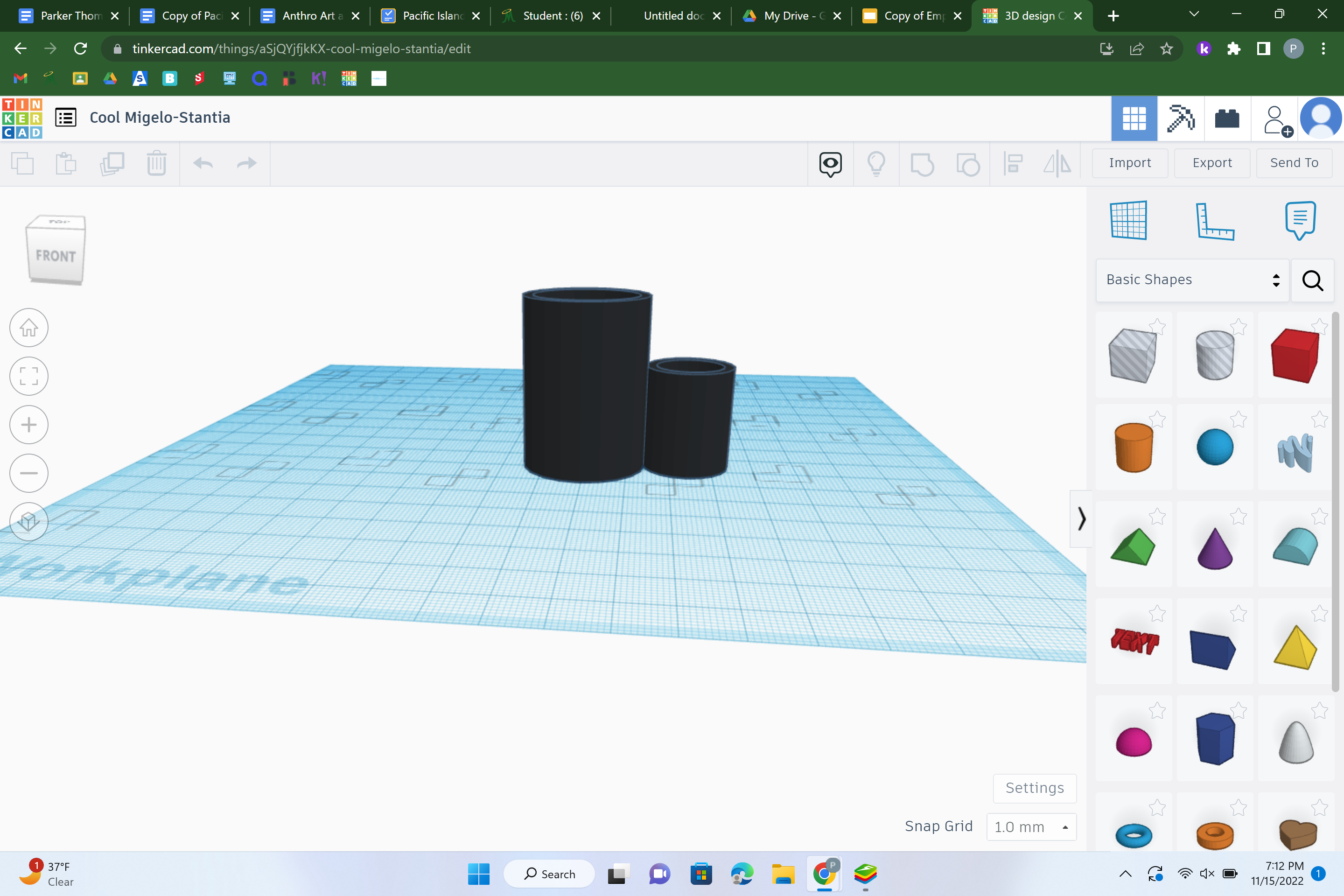1344x896 pixels.
Task: Expand the right panel collapse chevron
Action: tap(1081, 519)
